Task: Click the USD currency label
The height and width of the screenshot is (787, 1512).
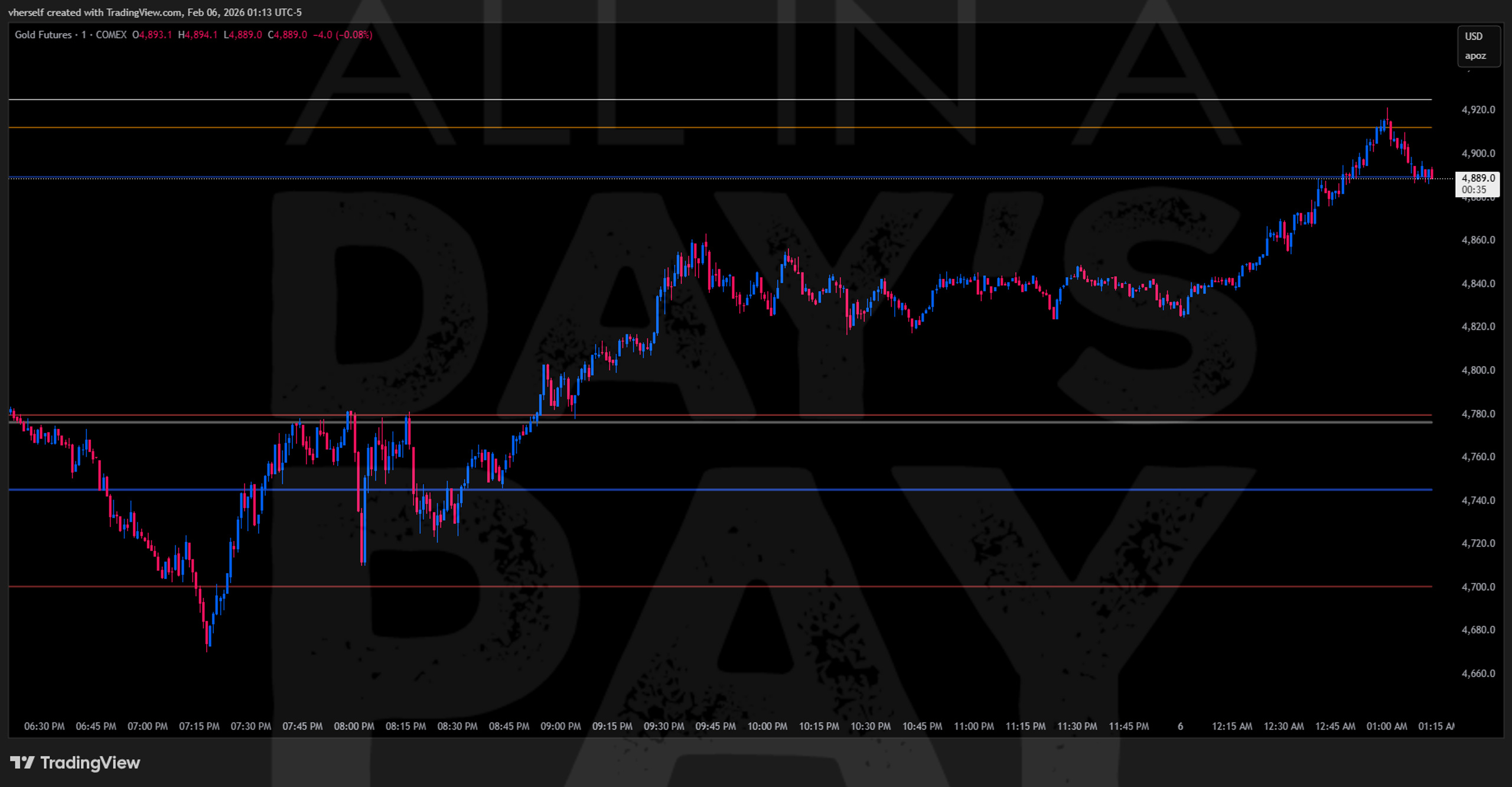Action: (x=1474, y=36)
